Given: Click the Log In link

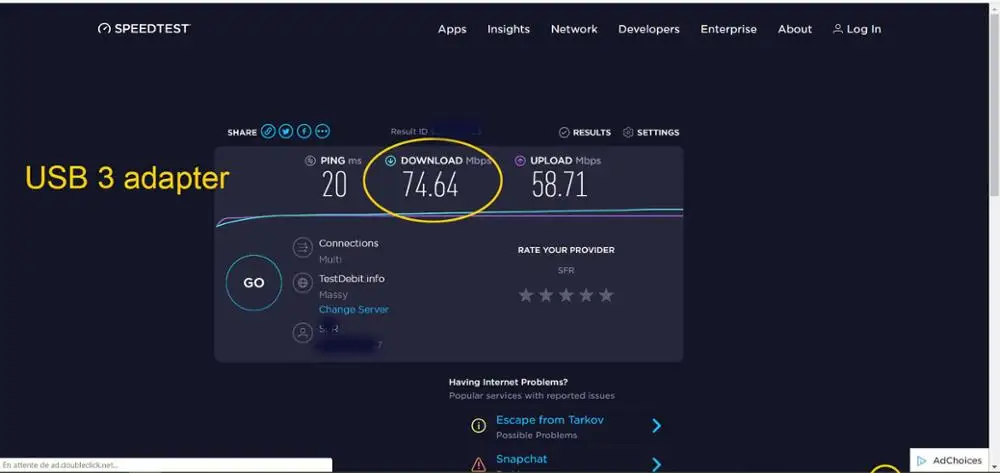Looking at the screenshot, I should coord(857,29).
